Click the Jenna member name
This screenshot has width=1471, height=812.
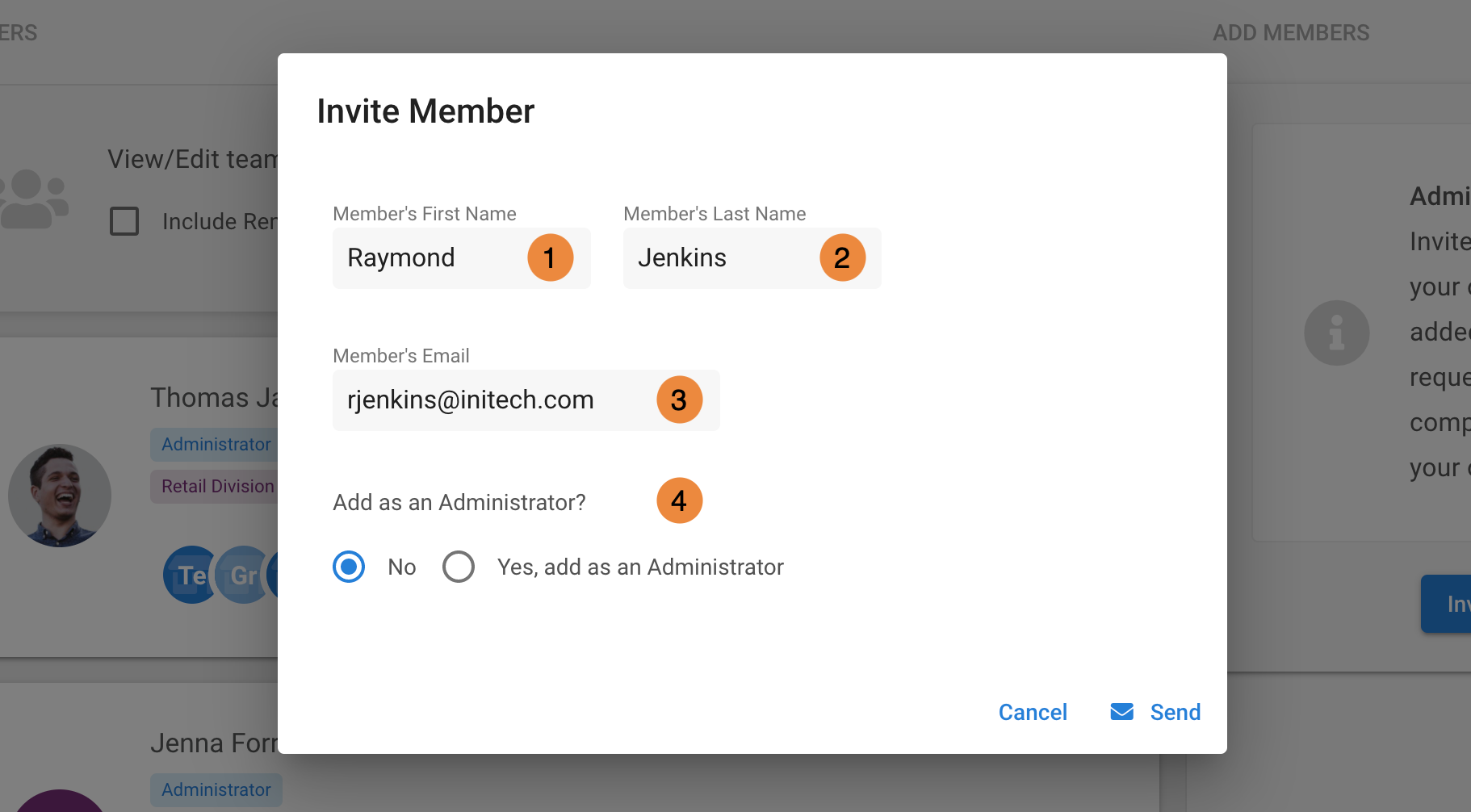coord(215,743)
